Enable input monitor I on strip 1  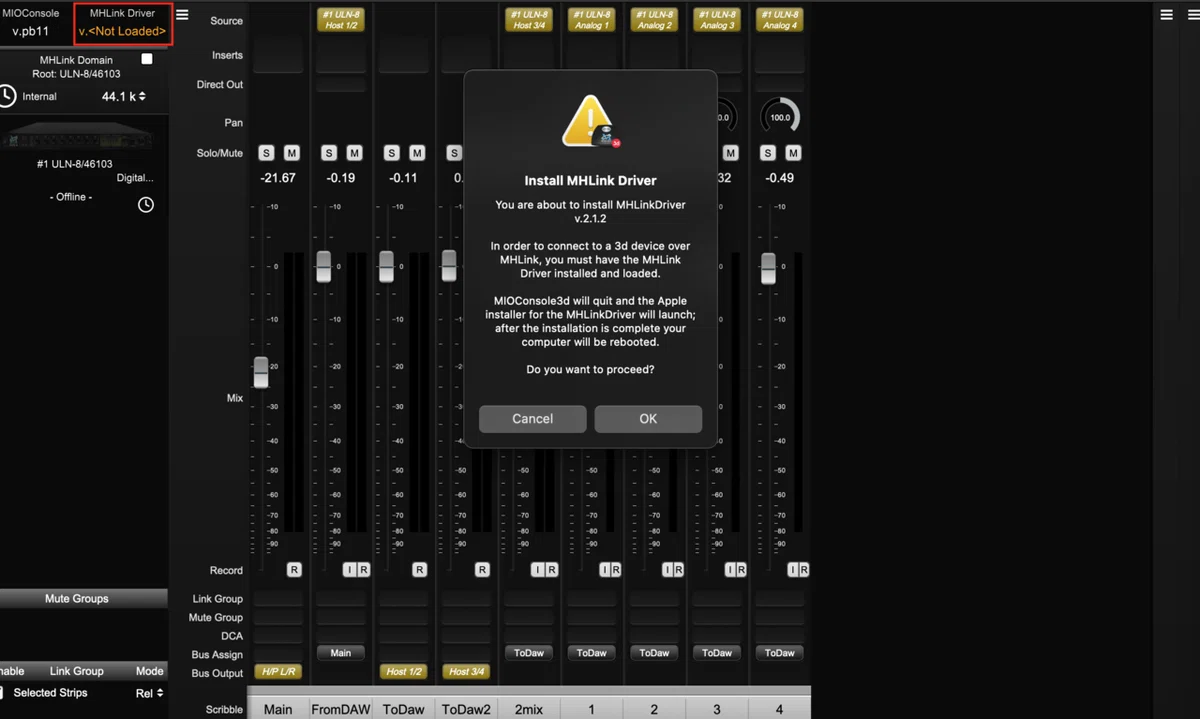(x=603, y=570)
